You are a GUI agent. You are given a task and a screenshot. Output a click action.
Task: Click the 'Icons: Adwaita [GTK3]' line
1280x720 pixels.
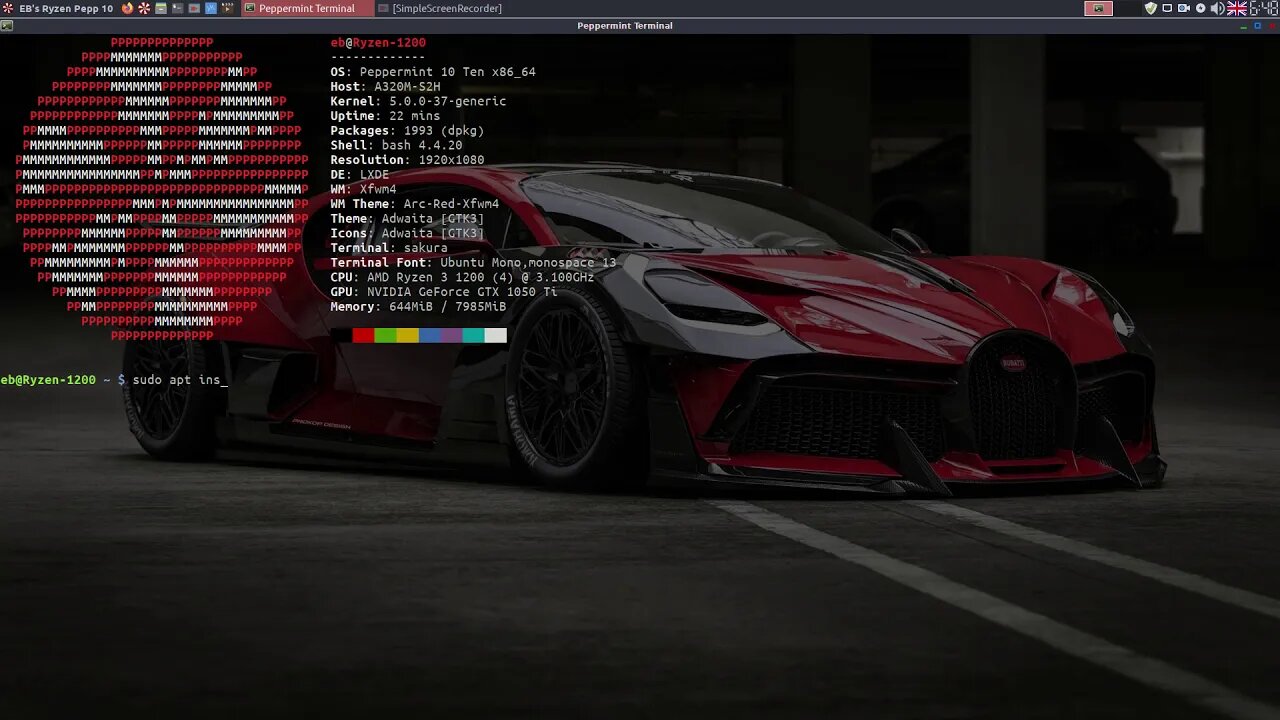pyautogui.click(x=407, y=233)
